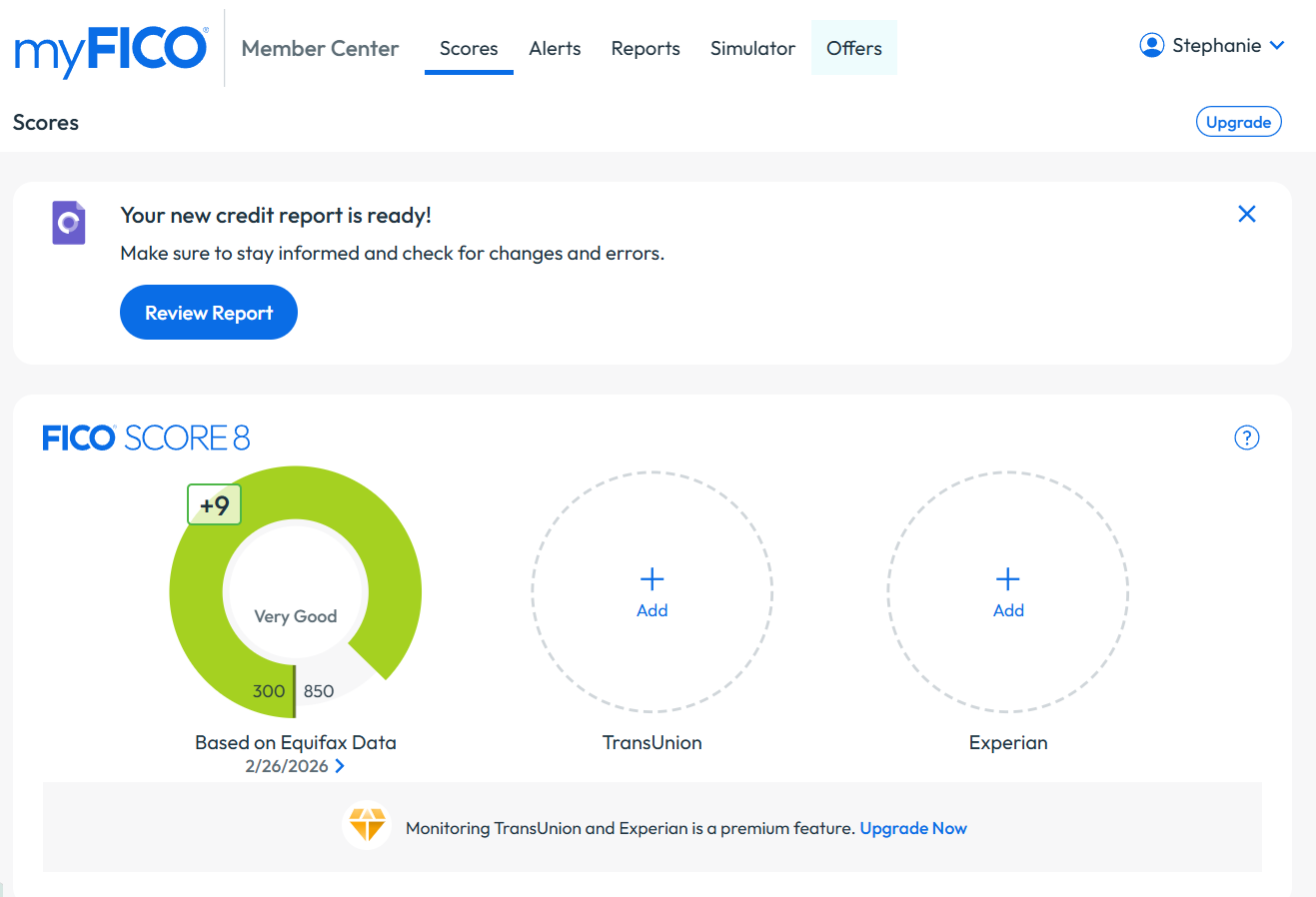Click the plus icon to add TransUnion score
The width and height of the screenshot is (1316, 897).
click(652, 579)
